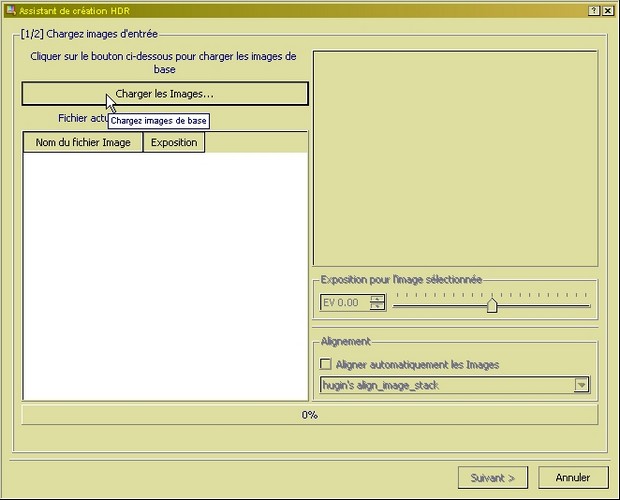Enable Aligner automatiquement les Images checkbox
Viewport: 620px width, 500px height.
pyautogui.click(x=325, y=365)
